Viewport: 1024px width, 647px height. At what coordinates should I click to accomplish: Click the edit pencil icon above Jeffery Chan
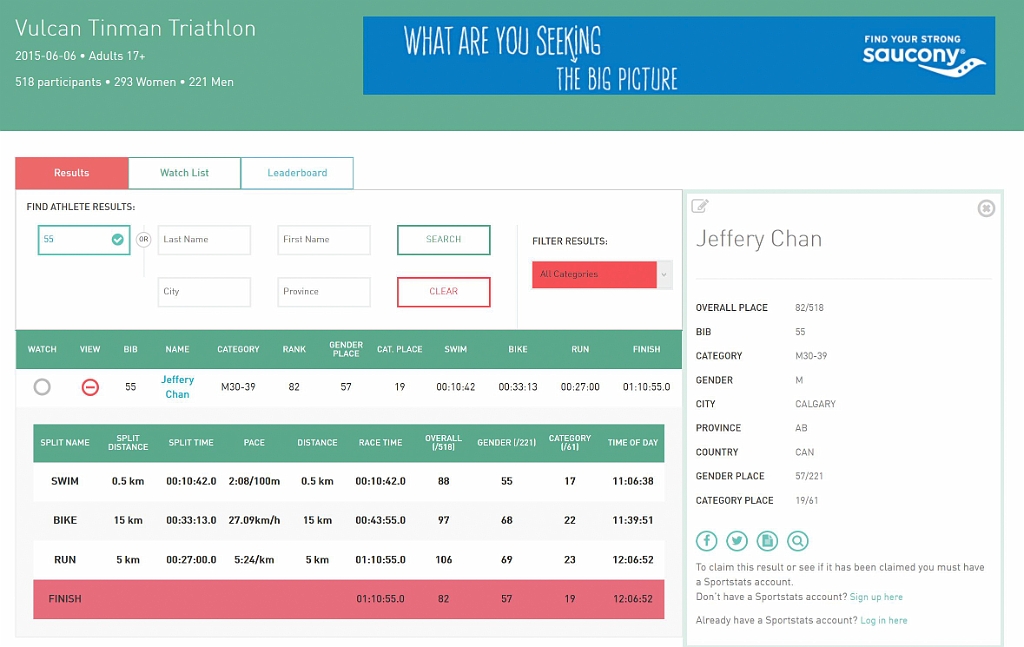click(700, 206)
